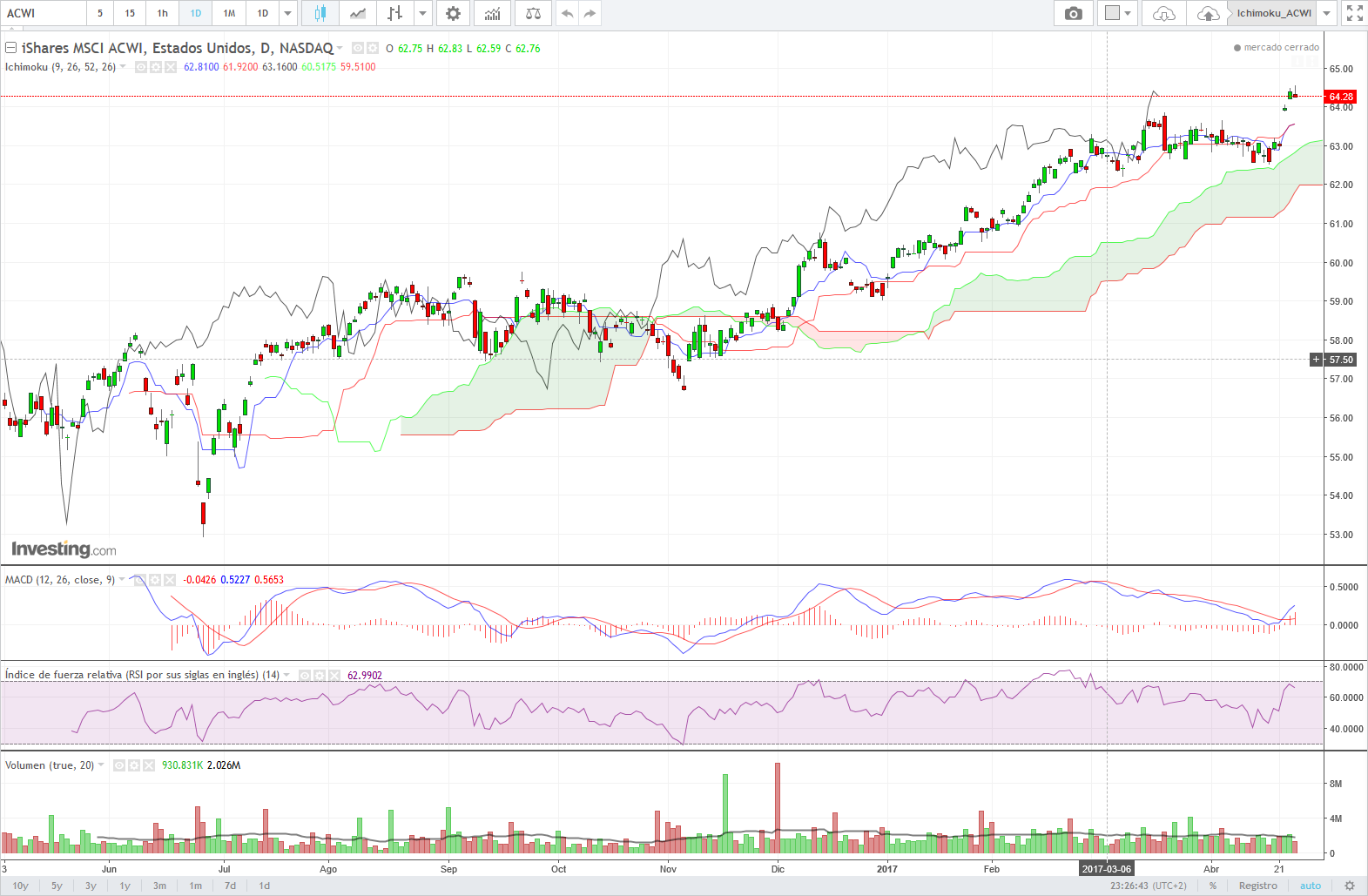Click the compare symbols scales icon

tap(533, 13)
